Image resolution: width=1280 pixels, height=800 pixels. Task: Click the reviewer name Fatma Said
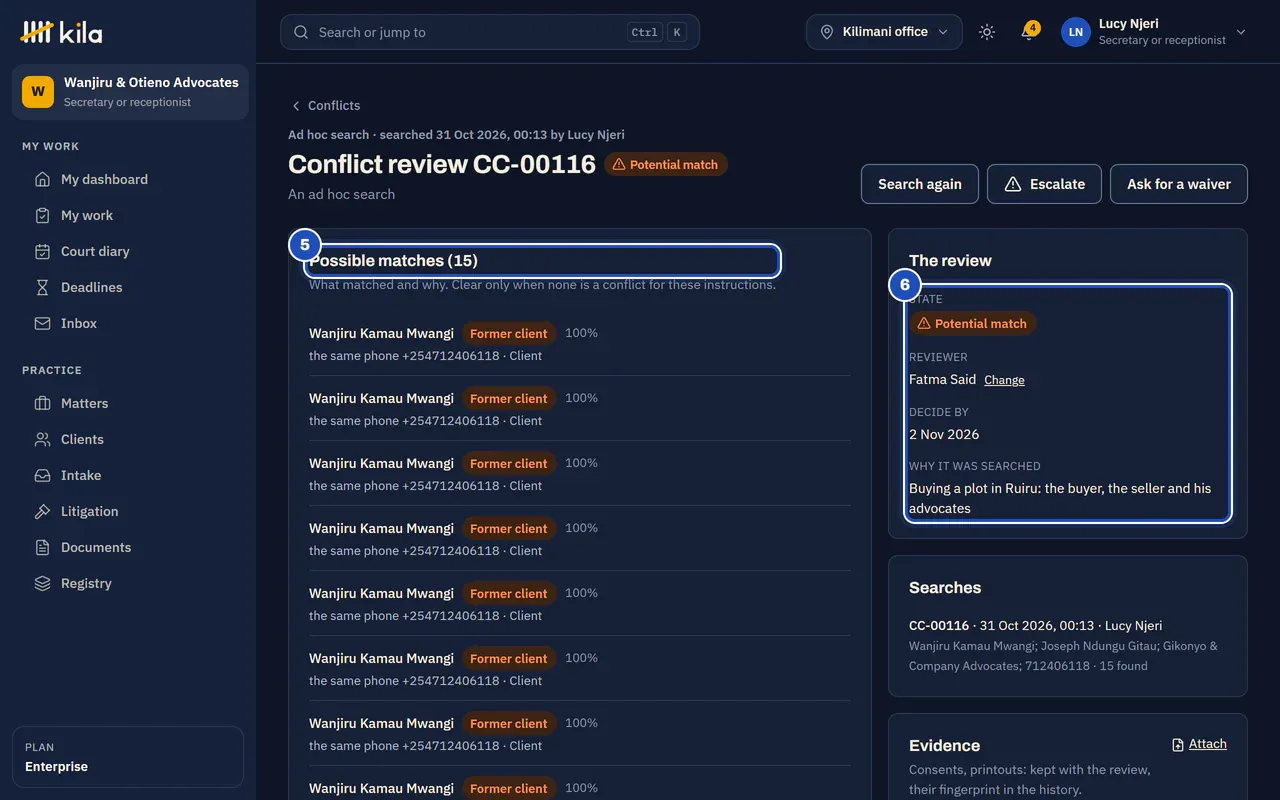942,379
